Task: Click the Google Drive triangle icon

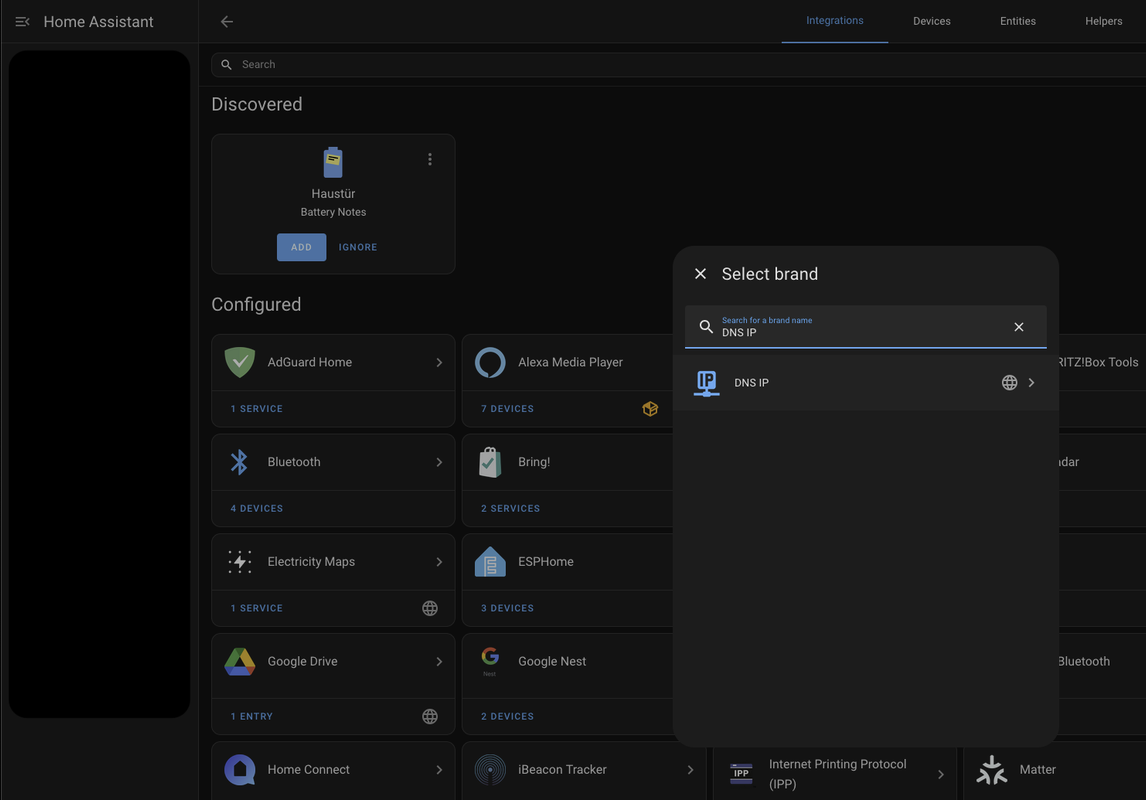Action: click(240, 661)
